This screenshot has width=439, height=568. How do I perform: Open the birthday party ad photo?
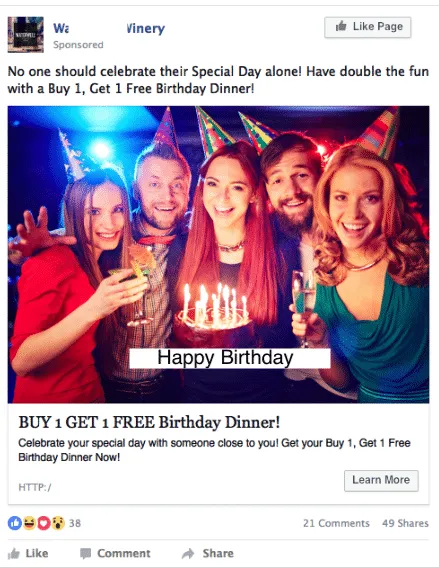pyautogui.click(x=218, y=254)
